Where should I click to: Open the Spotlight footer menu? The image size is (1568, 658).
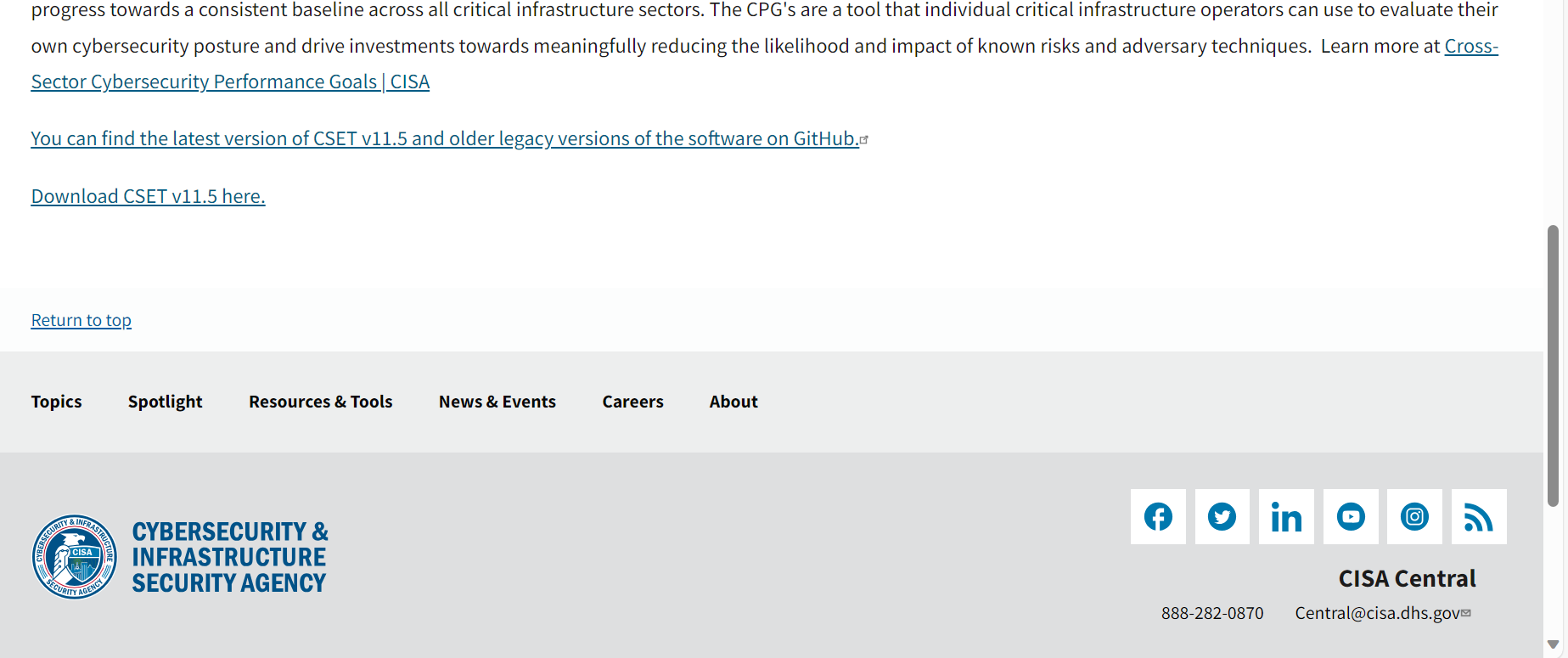[166, 402]
